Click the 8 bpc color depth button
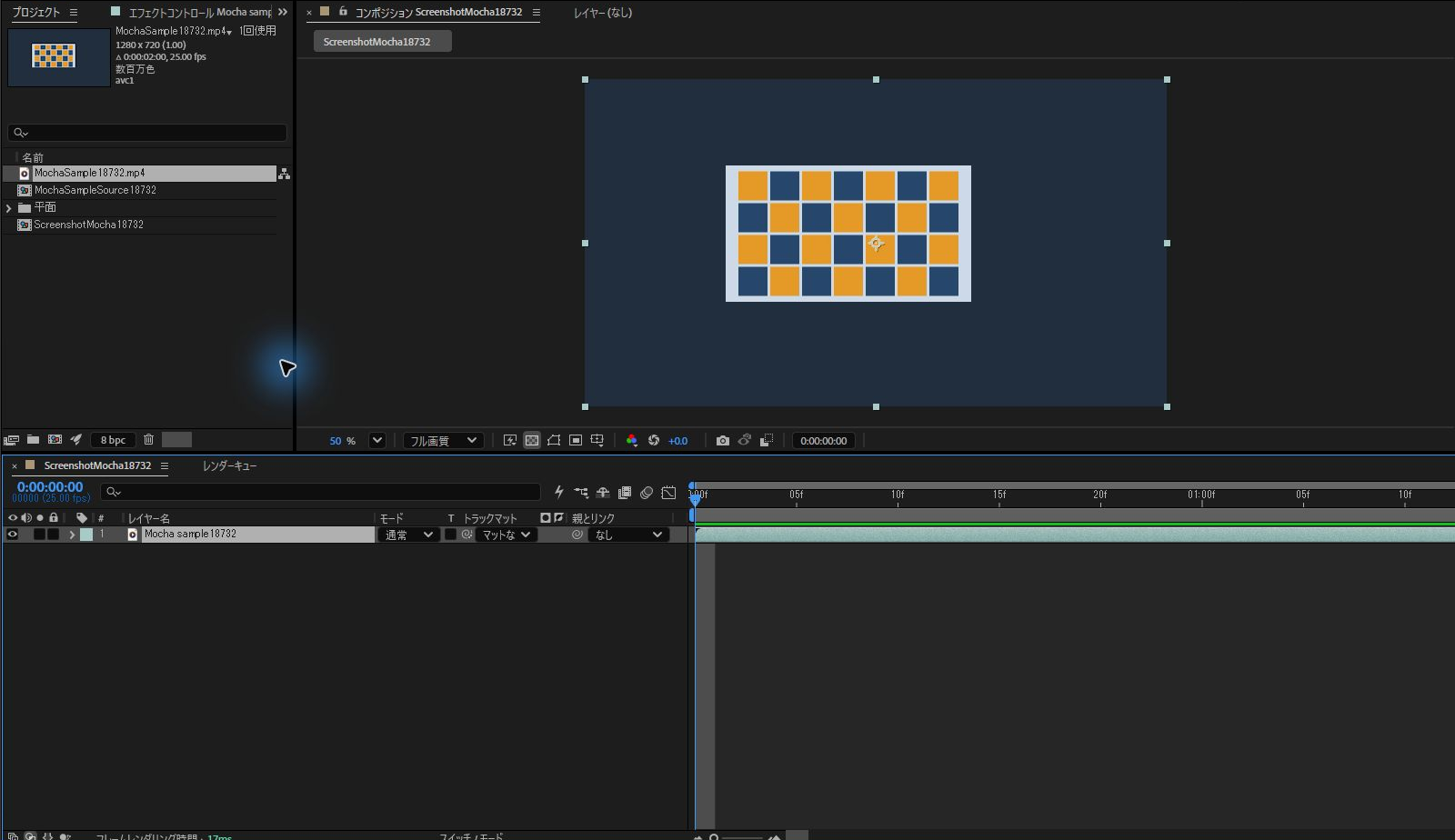 114,440
